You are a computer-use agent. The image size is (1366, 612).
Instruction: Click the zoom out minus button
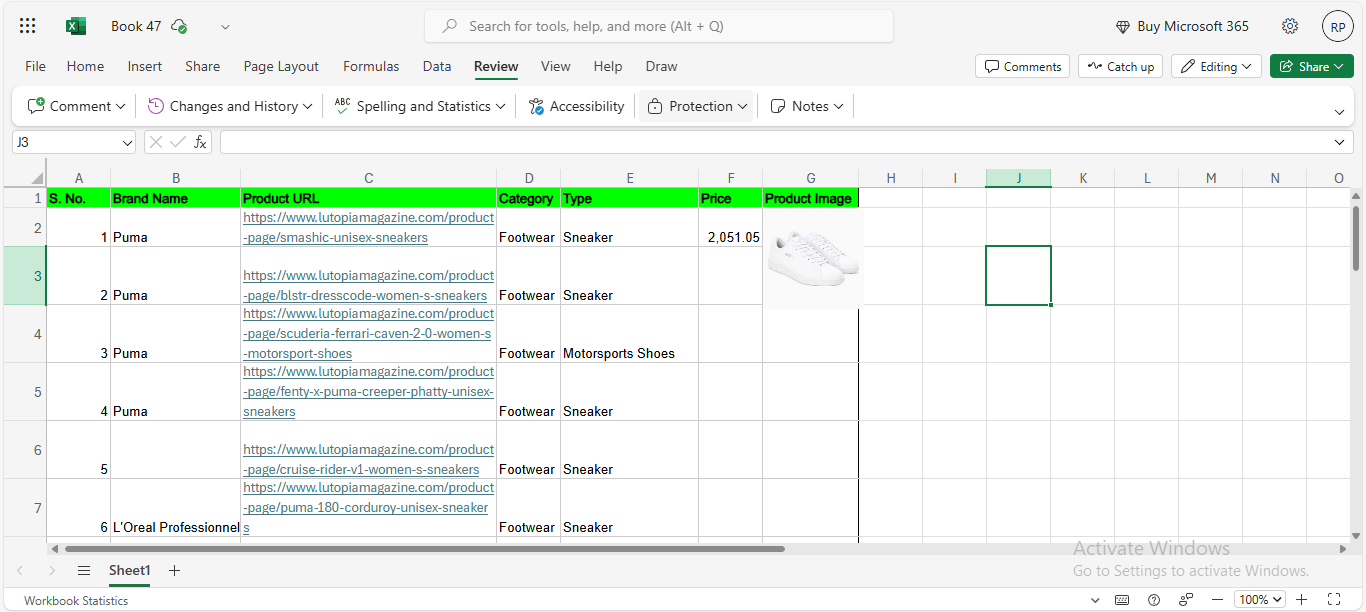pos(1217,600)
